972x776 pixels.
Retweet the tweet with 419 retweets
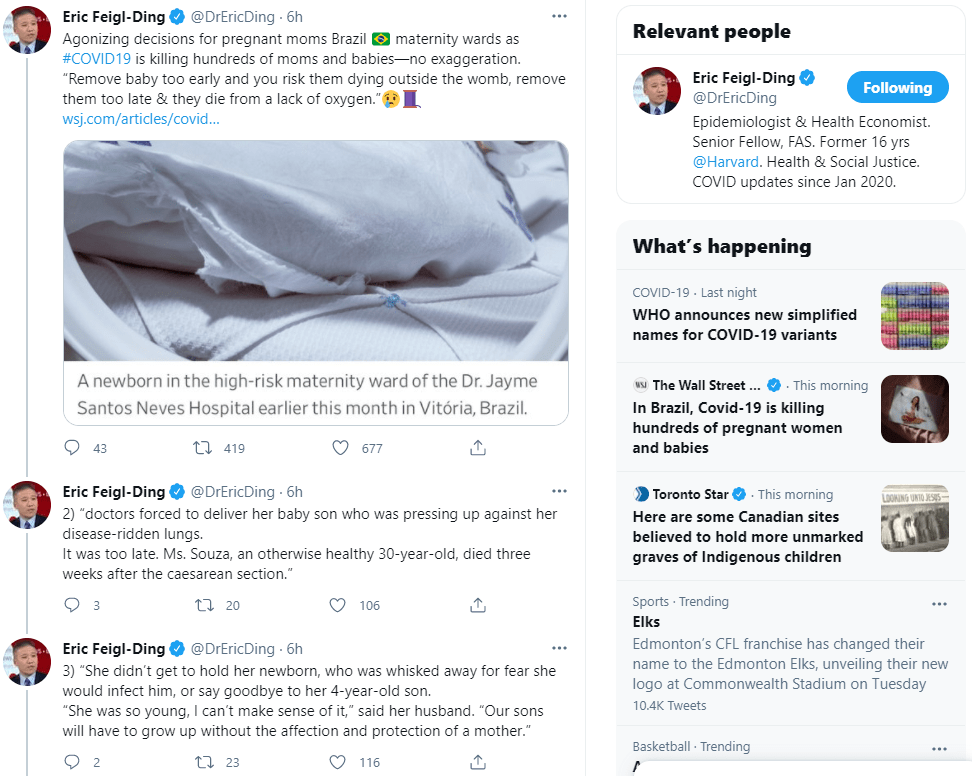click(x=204, y=448)
